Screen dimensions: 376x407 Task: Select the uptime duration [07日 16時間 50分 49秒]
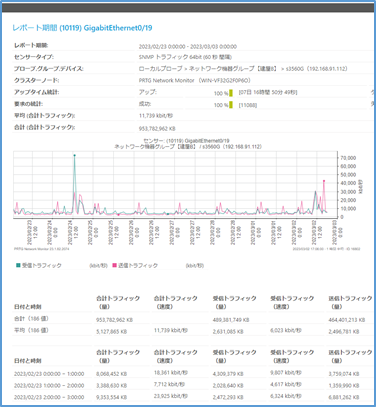click(268, 92)
